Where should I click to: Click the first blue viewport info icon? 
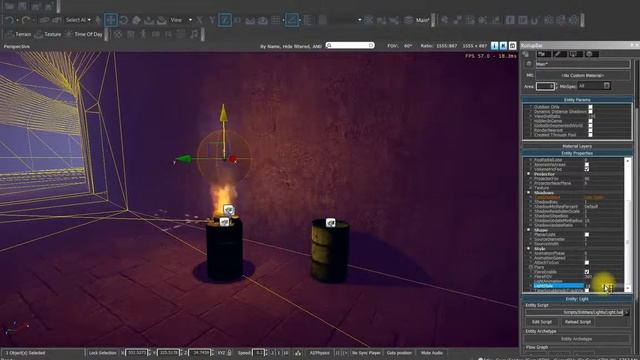(494, 46)
